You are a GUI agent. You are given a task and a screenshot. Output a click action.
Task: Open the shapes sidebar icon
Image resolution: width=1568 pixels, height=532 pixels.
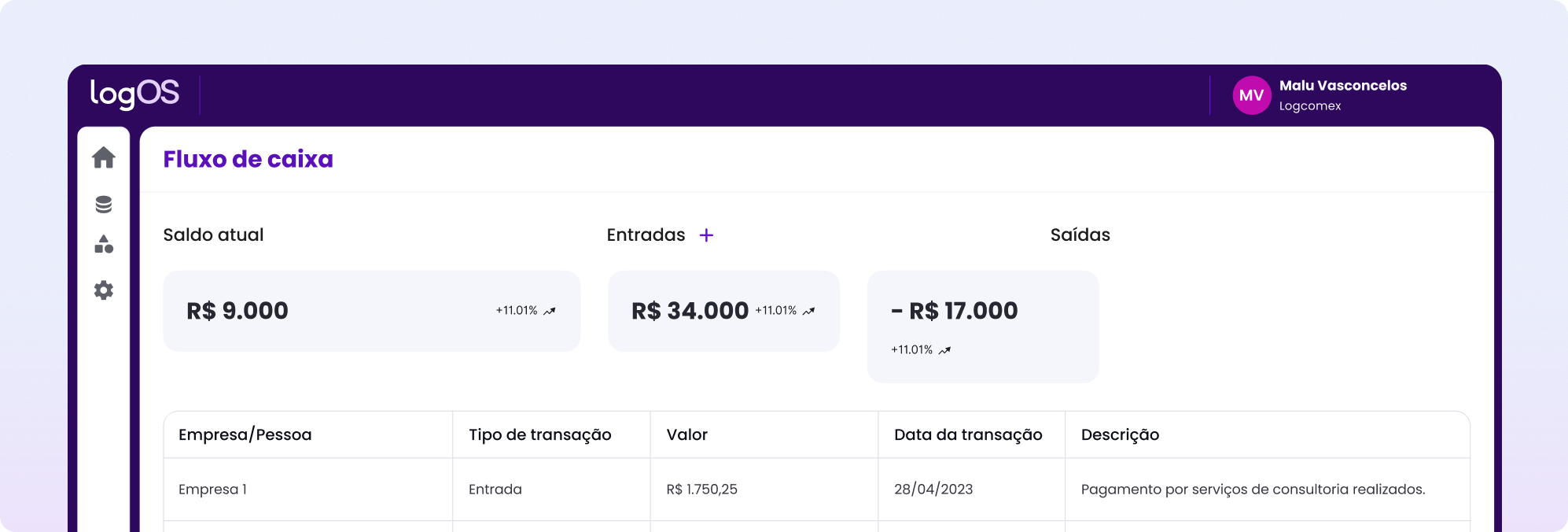[x=104, y=244]
